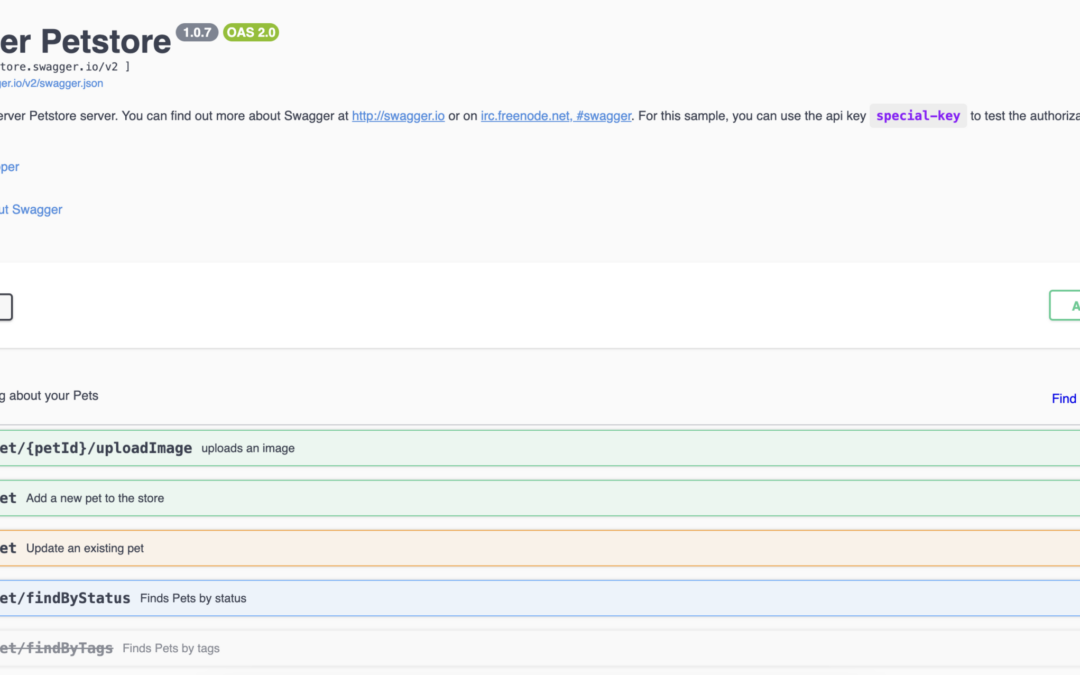Open the http://swagger.io link

coord(398,116)
